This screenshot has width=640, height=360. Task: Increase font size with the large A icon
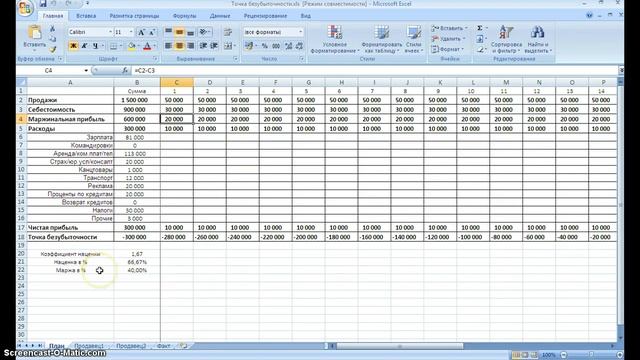click(141, 32)
